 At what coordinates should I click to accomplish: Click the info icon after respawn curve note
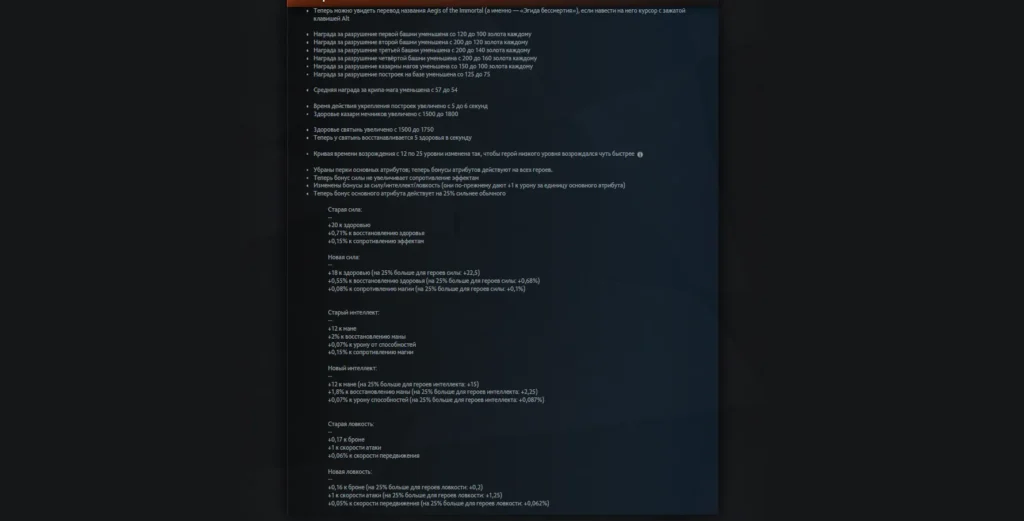point(640,155)
